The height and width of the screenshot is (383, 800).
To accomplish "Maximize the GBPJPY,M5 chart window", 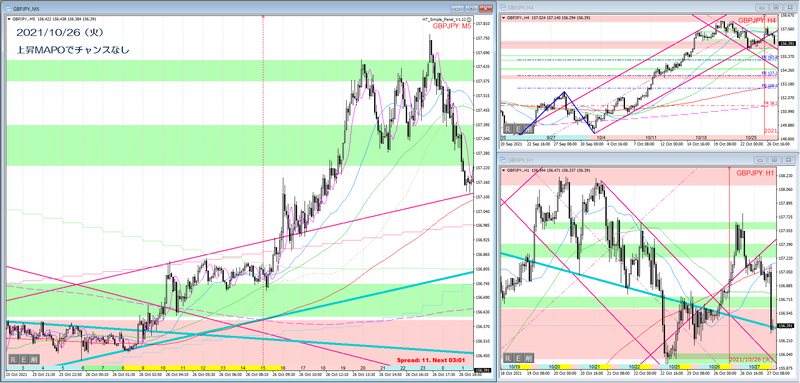I will tap(471, 8).
